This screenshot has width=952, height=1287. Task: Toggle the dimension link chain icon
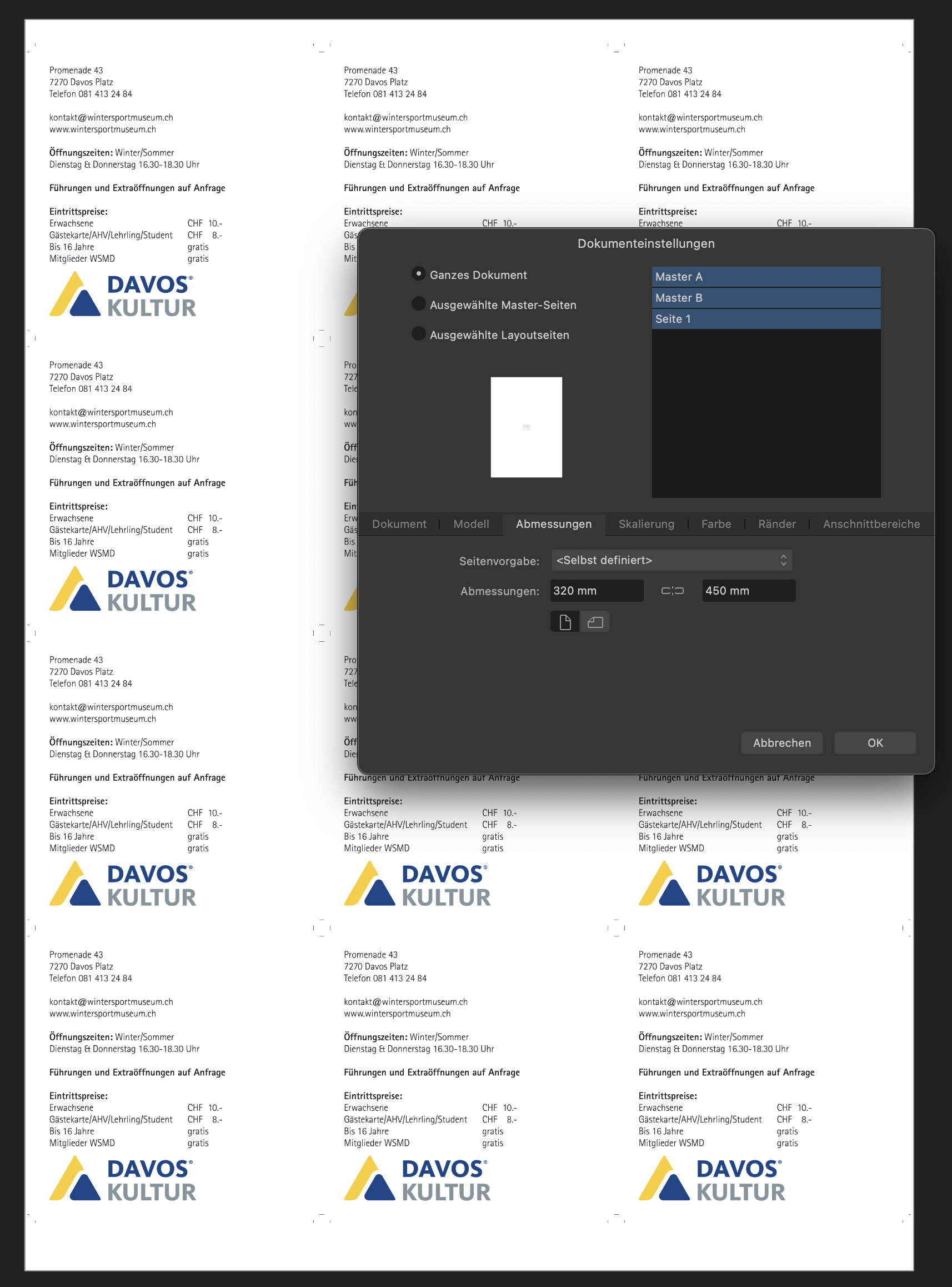click(x=672, y=591)
